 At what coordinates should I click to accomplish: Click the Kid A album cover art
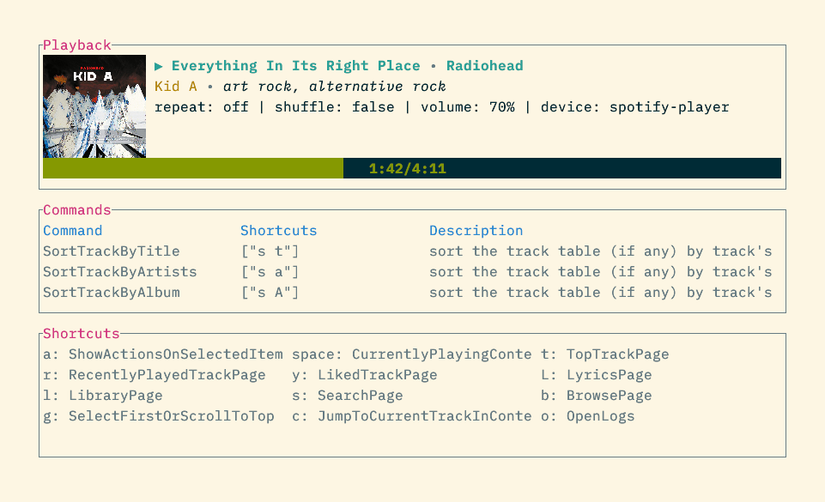point(95,106)
